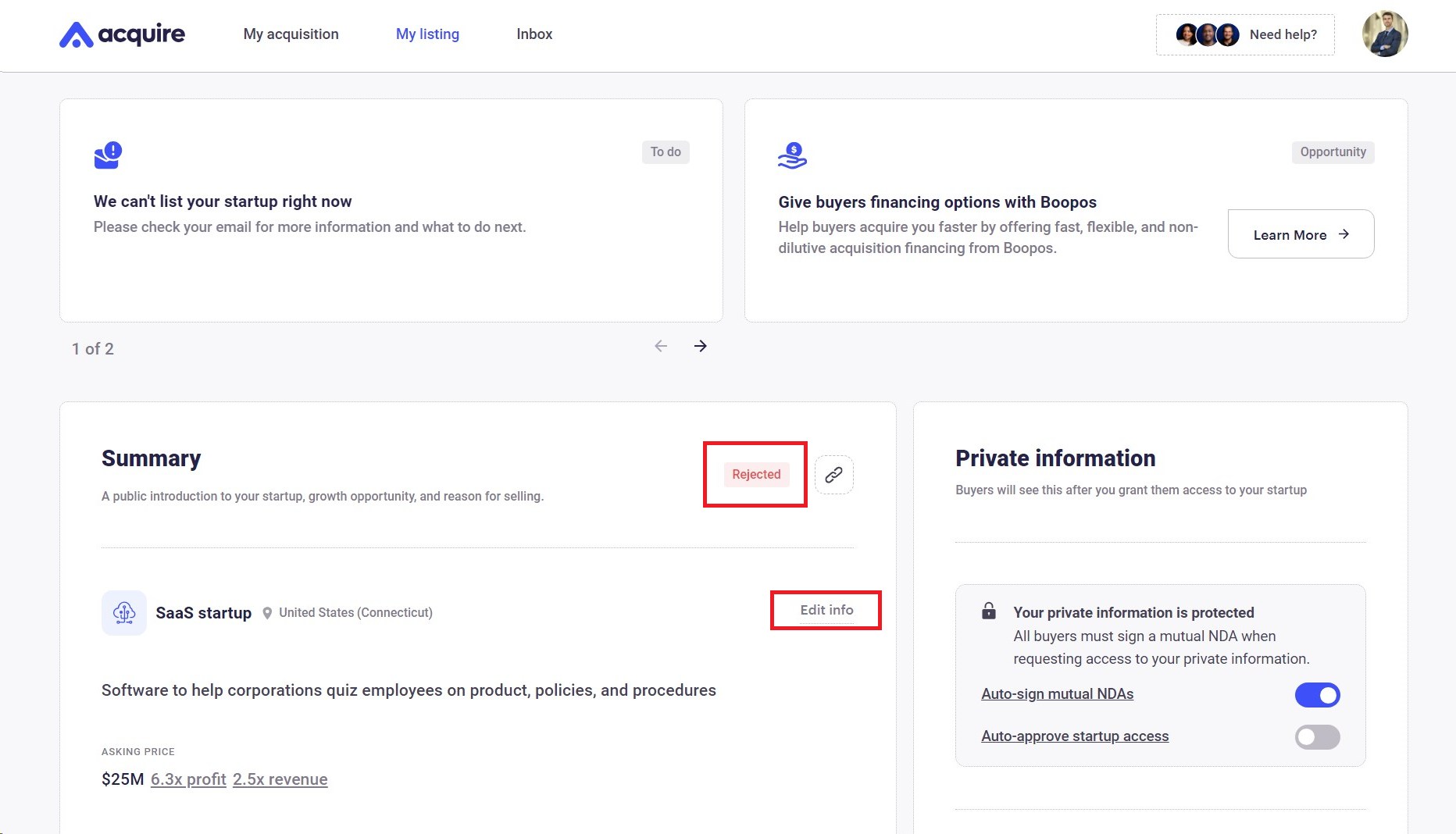Open the Inbox menu item

[x=534, y=34]
